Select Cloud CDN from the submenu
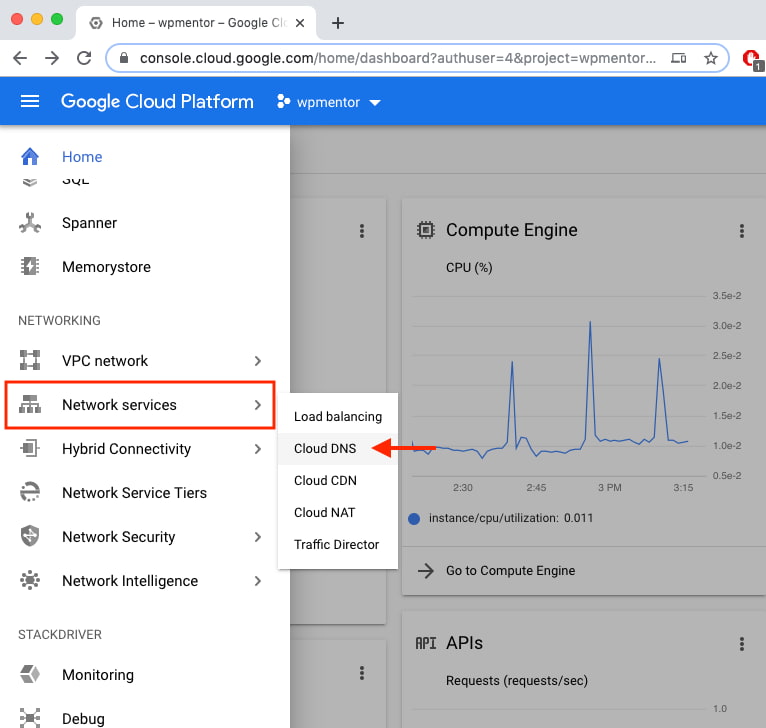Viewport: 766px width, 728px height. (x=338, y=480)
